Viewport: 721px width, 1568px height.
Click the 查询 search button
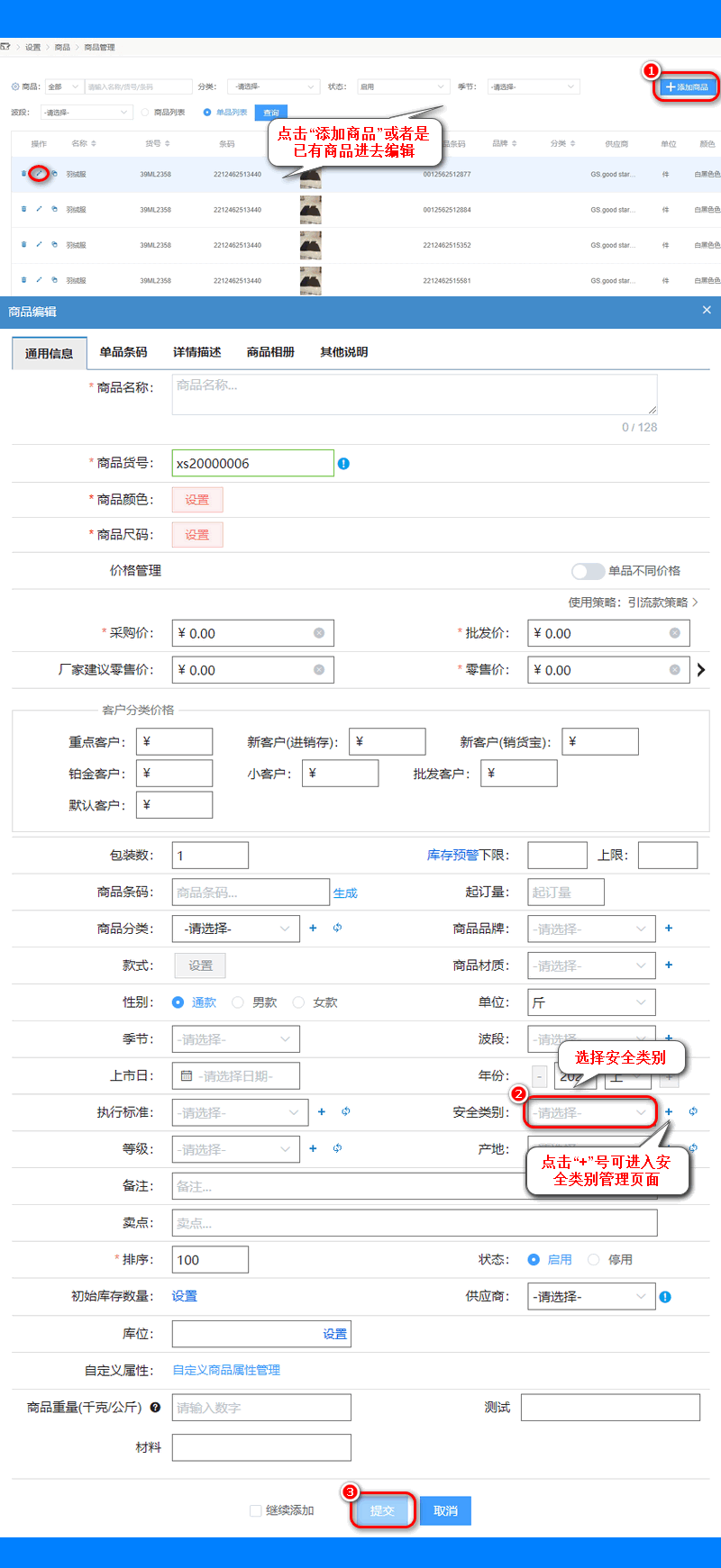tap(270, 113)
